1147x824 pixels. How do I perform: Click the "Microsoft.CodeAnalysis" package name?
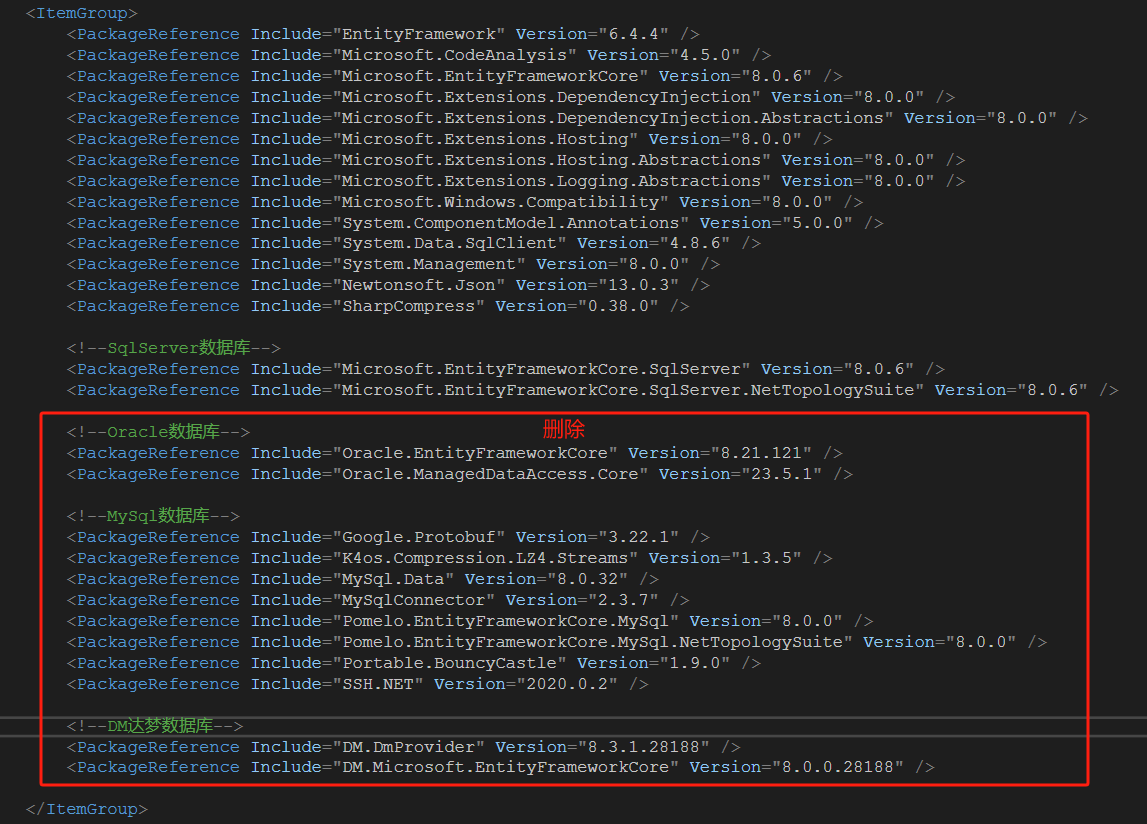pos(454,55)
